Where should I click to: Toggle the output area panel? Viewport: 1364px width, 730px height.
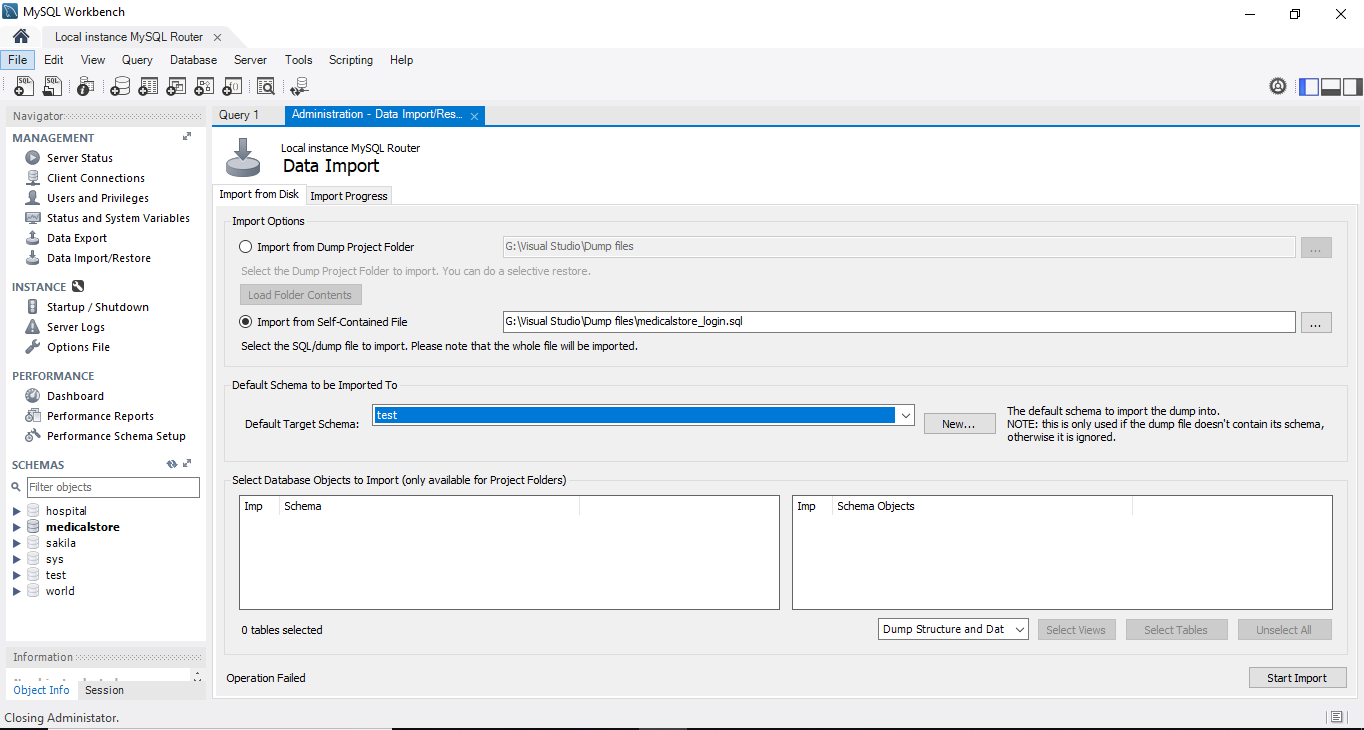(1331, 87)
